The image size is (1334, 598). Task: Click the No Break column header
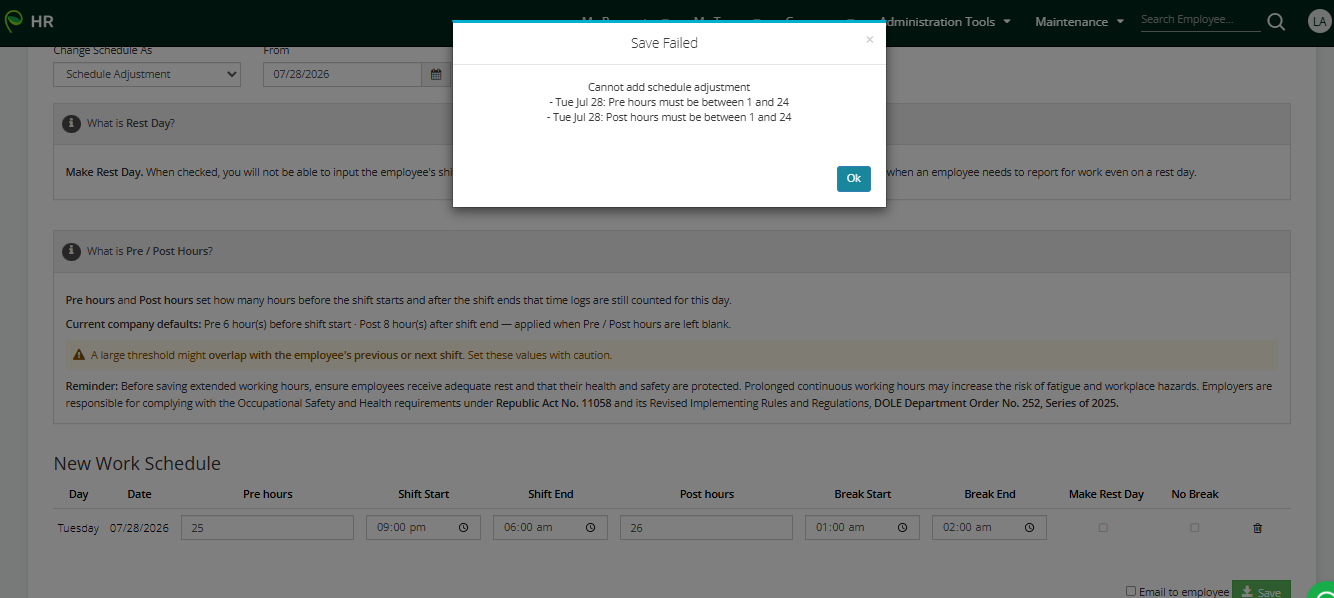pyautogui.click(x=1195, y=494)
